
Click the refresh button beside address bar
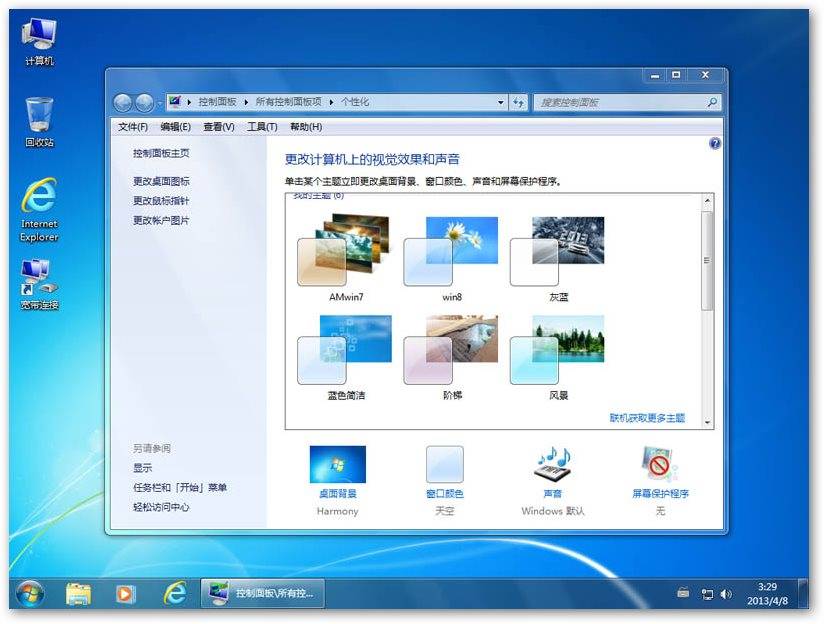pos(519,103)
